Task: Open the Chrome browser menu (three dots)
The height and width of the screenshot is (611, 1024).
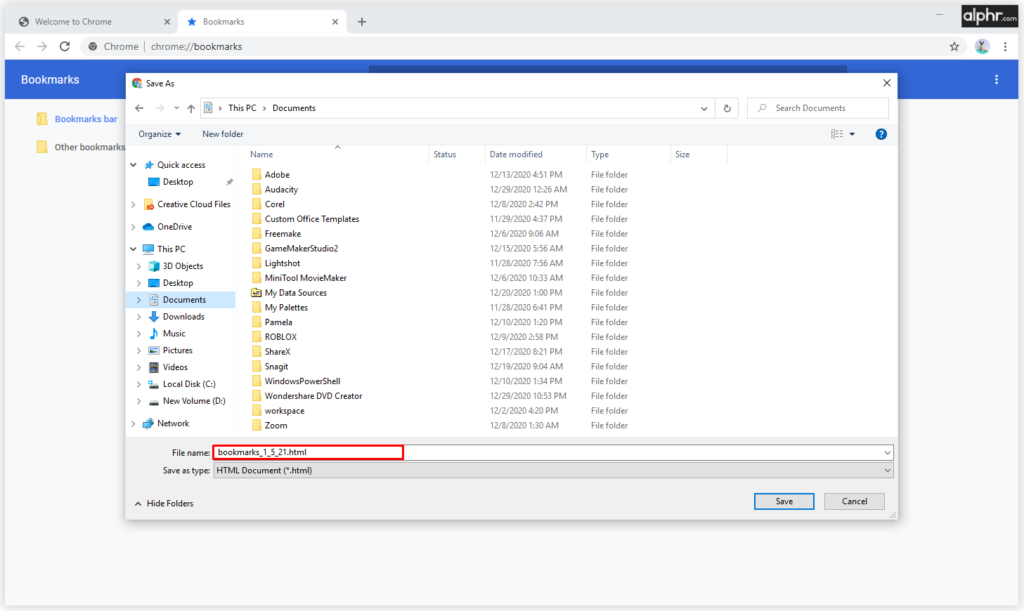Action: click(1005, 45)
